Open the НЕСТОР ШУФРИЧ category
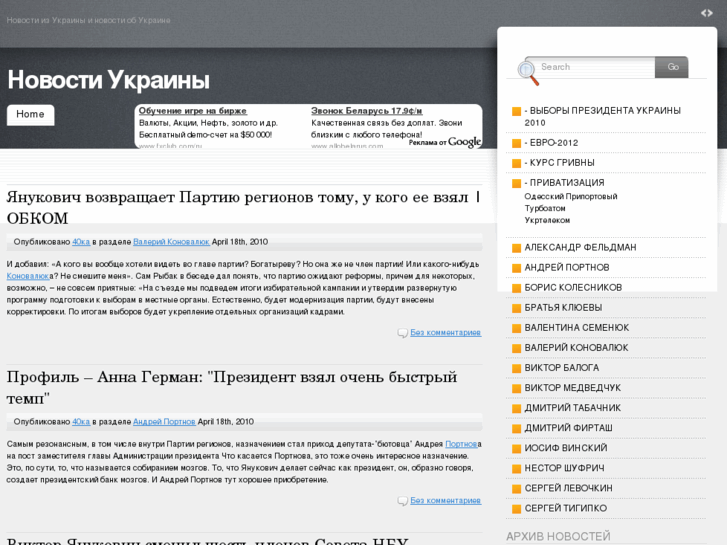This screenshot has height=545, width=727. 564,468
